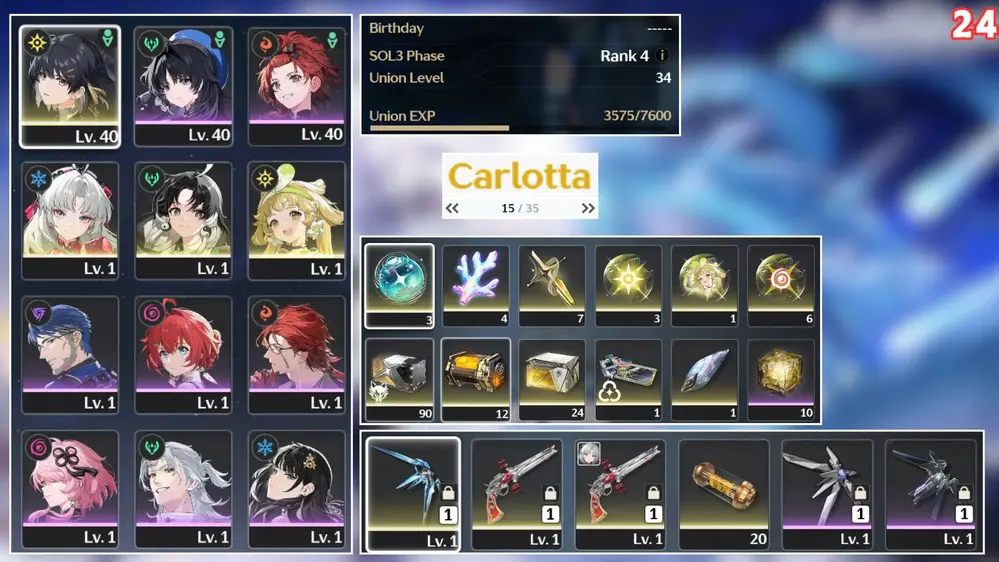Select the golden chest item with count 12

click(476, 380)
